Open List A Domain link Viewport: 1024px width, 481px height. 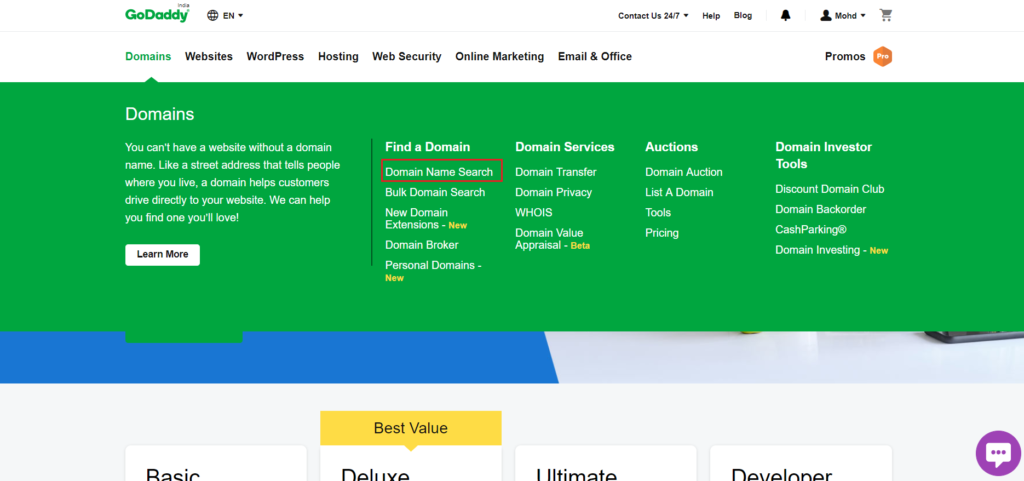(679, 193)
